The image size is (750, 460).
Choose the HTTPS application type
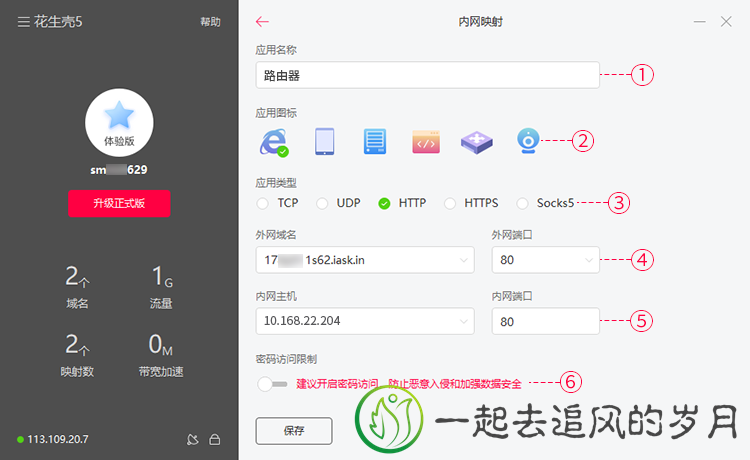pos(450,203)
